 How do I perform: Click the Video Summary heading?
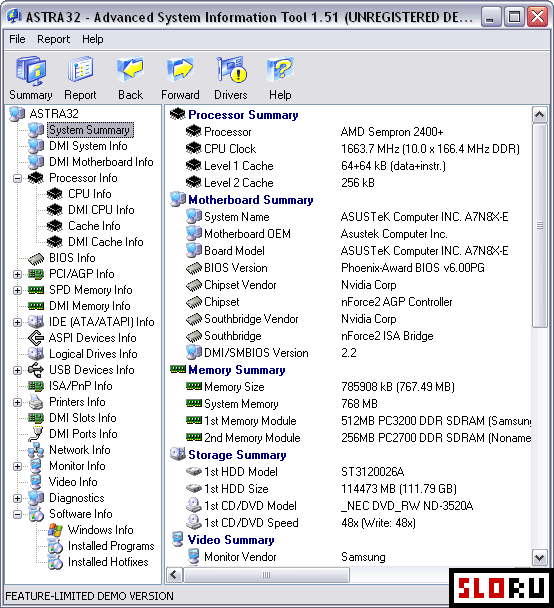(231, 540)
